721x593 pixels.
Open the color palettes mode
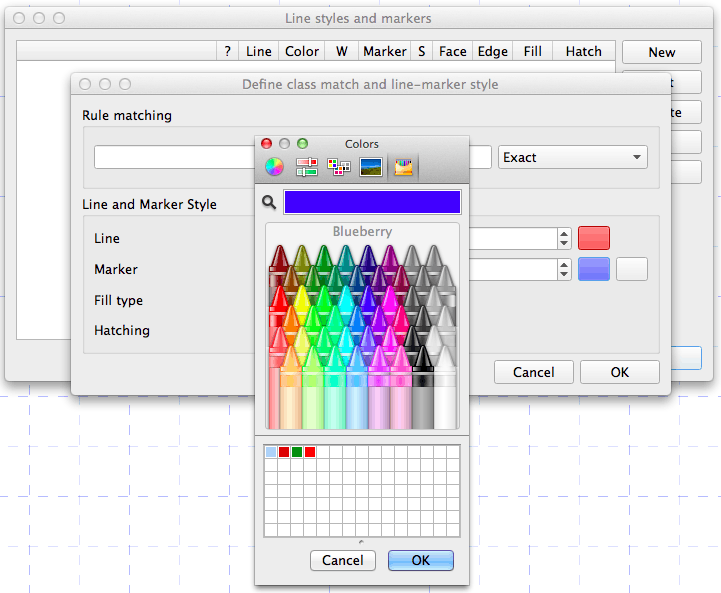tap(339, 166)
